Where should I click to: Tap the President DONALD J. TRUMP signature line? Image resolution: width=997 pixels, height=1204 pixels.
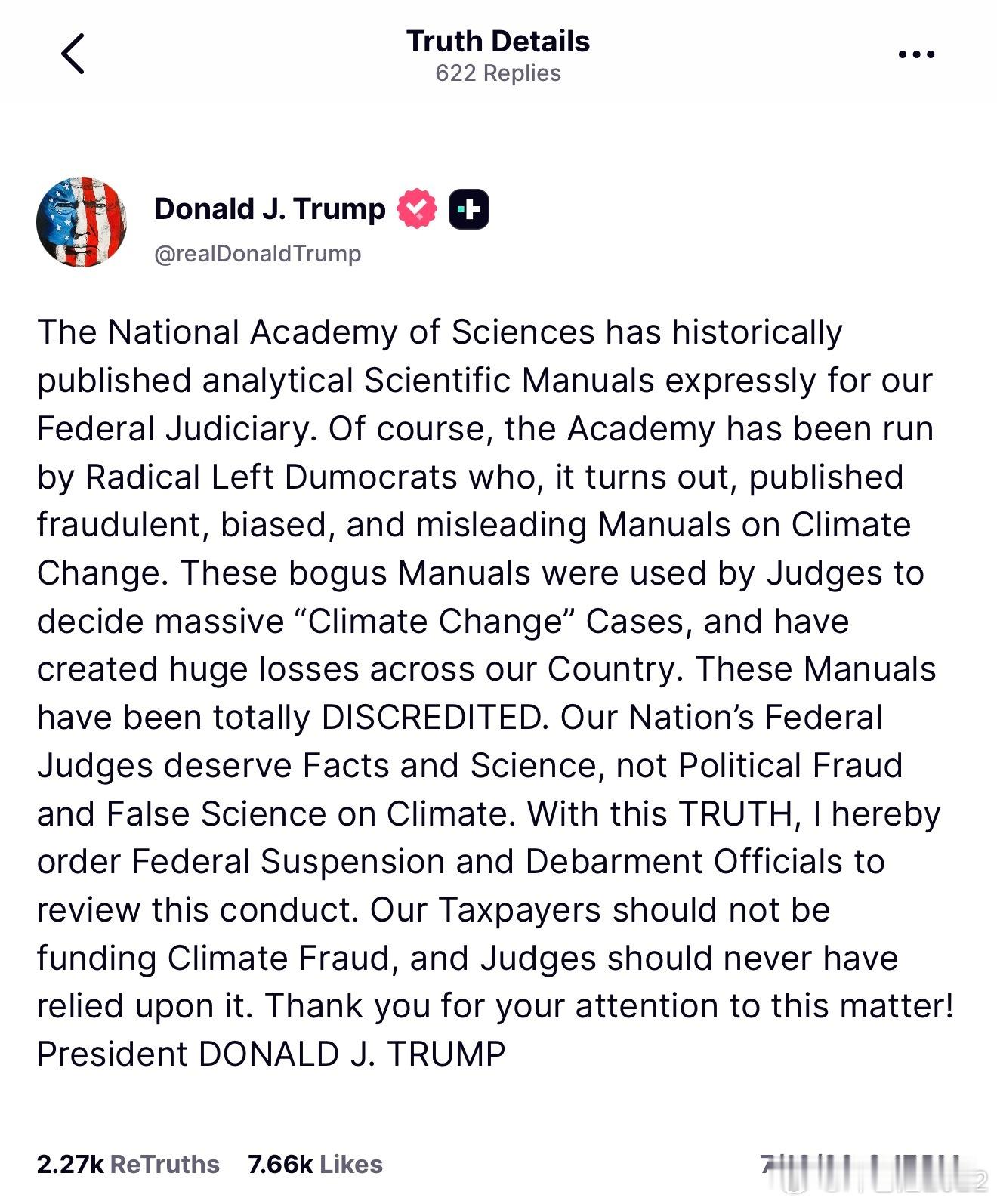(x=271, y=1054)
